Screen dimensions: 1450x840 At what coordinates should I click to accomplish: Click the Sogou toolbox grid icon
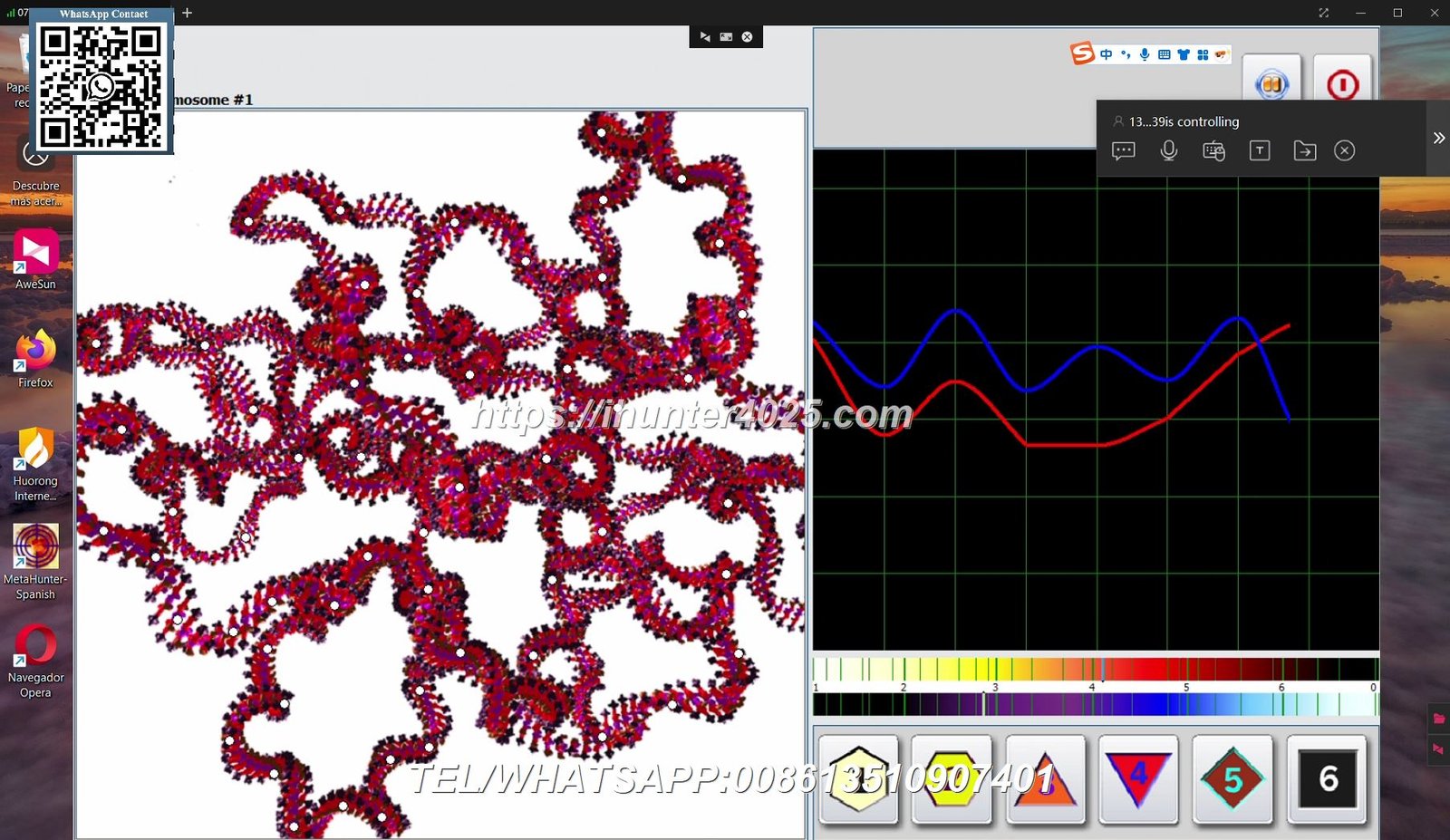1203,53
